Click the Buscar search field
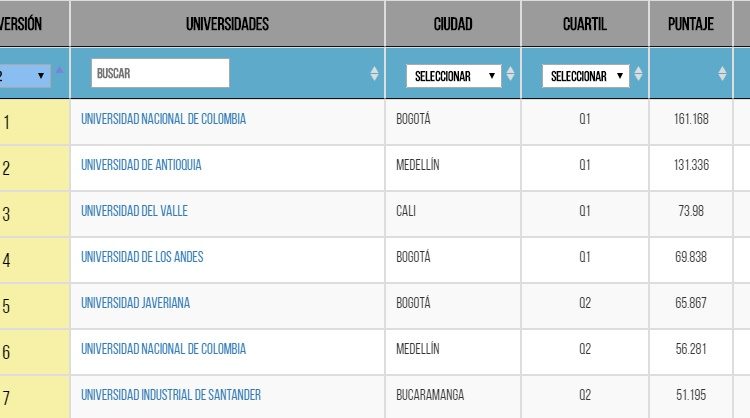This screenshot has height=418, width=750. tap(160, 73)
